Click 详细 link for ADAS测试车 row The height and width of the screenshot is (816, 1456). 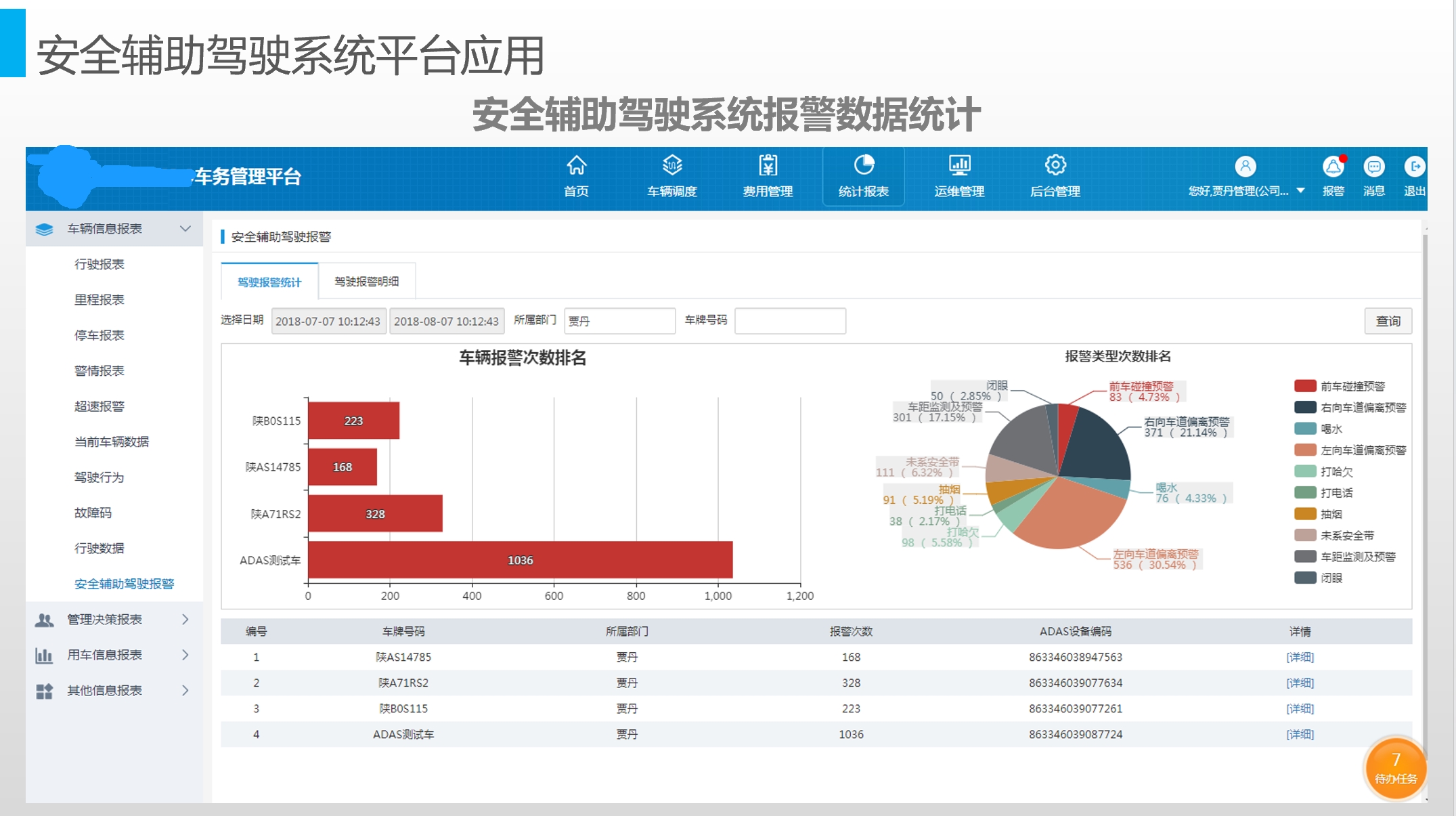coord(1299,734)
